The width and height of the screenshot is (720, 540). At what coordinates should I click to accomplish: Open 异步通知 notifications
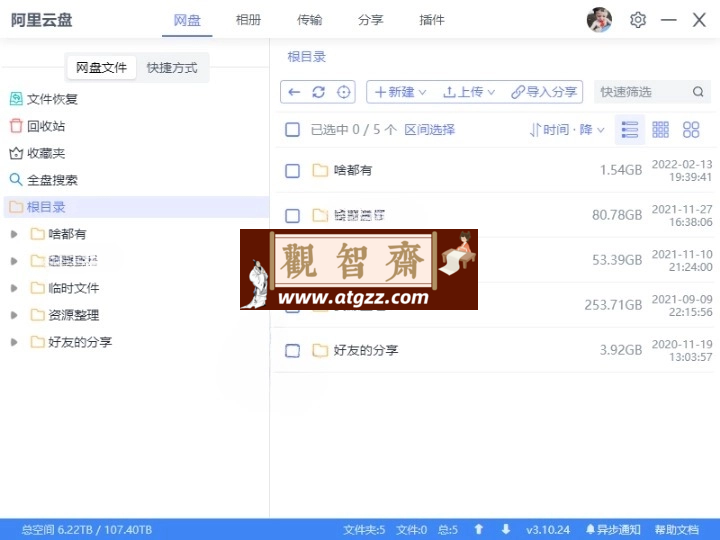click(x=613, y=530)
